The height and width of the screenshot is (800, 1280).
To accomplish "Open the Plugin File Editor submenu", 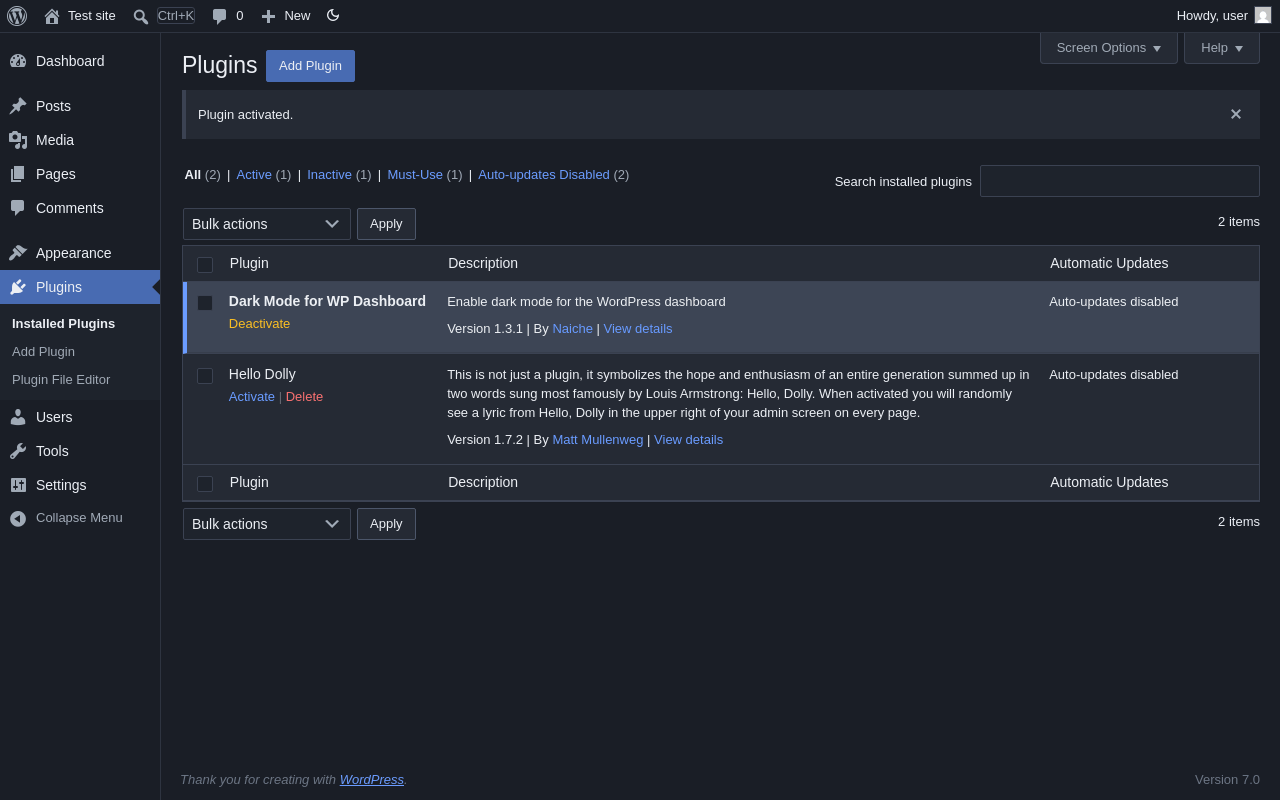I will tap(61, 380).
